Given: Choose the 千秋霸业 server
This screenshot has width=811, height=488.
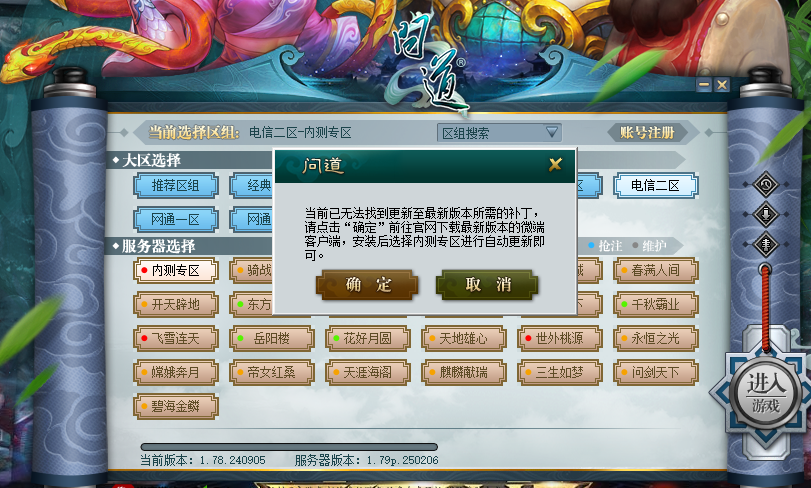Looking at the screenshot, I should point(655,304).
